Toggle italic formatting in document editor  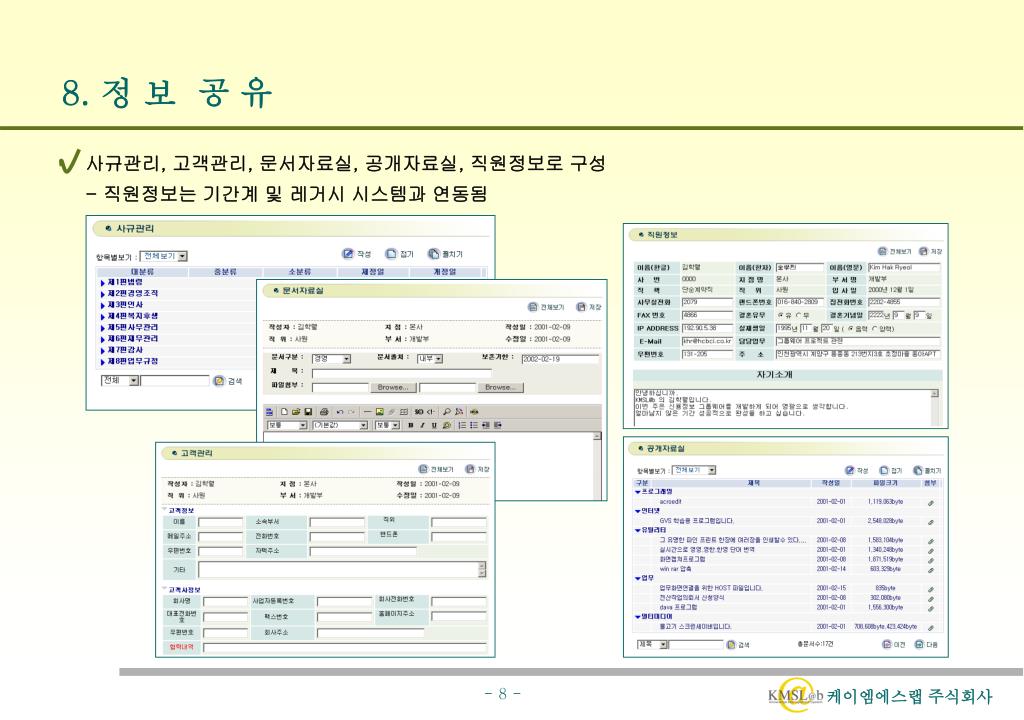pos(422,425)
